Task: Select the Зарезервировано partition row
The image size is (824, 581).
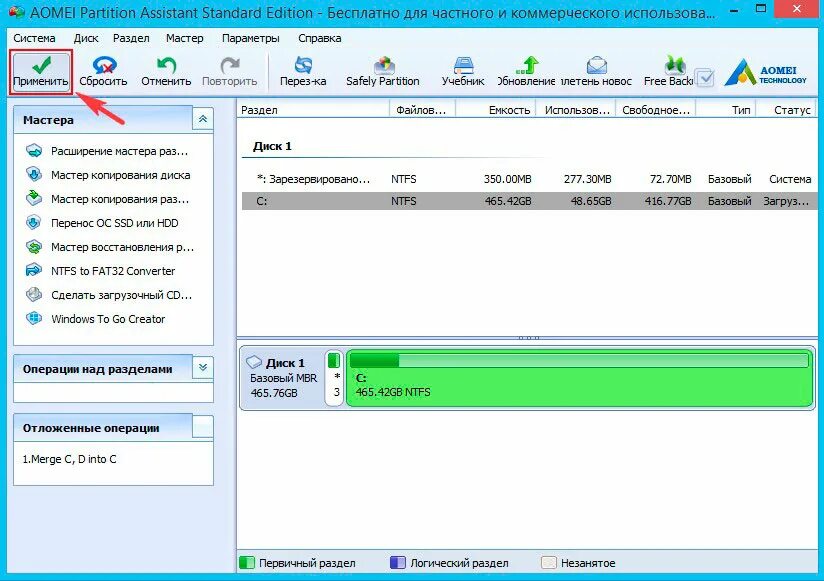Action: [x=529, y=179]
